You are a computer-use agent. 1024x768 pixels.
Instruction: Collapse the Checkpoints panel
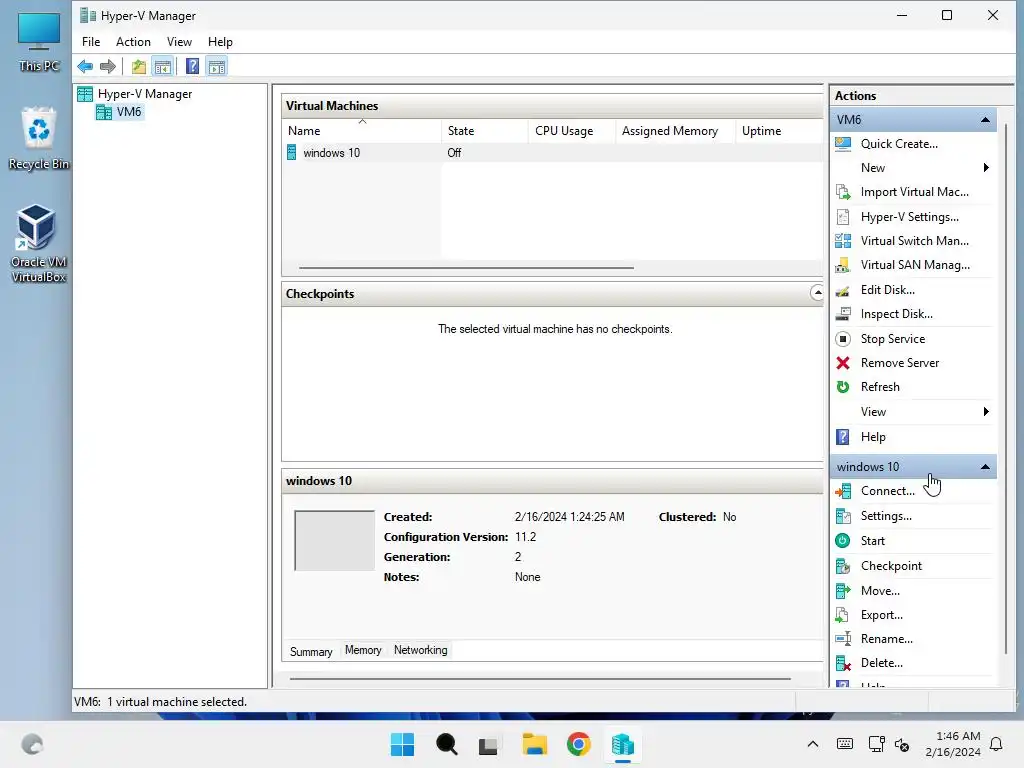pos(817,293)
